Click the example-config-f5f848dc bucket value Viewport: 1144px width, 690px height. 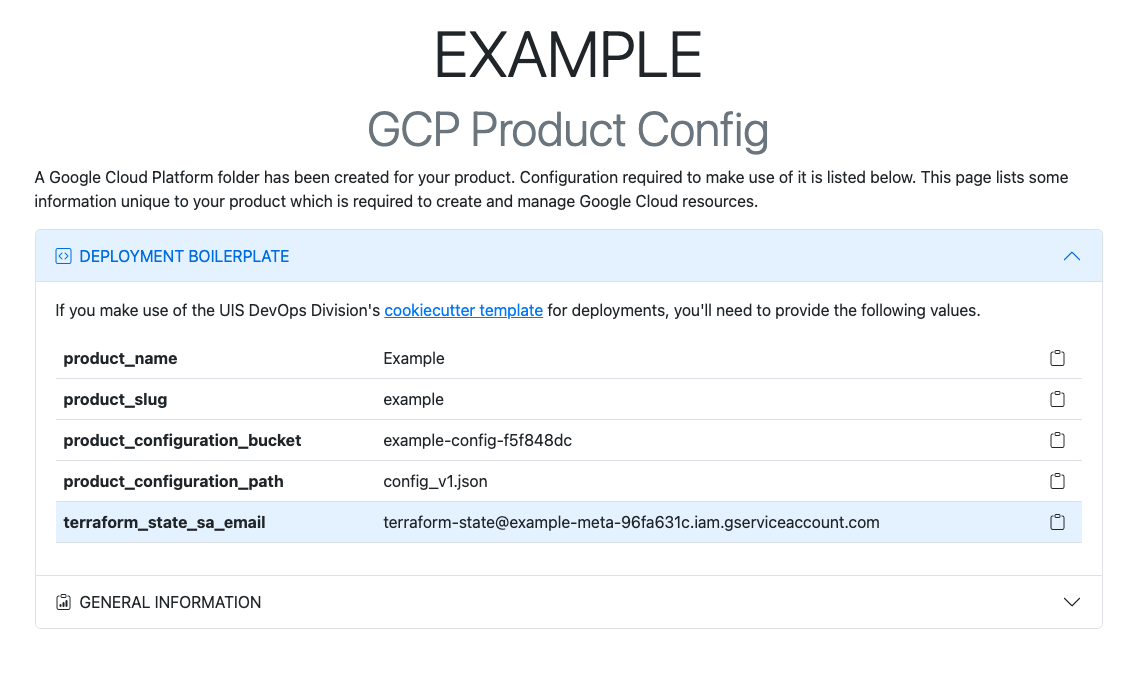(x=477, y=440)
